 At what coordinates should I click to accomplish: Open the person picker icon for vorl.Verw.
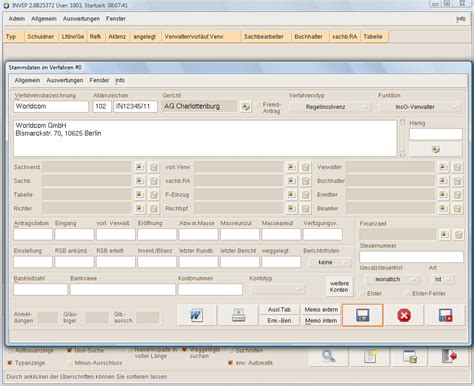292,167
